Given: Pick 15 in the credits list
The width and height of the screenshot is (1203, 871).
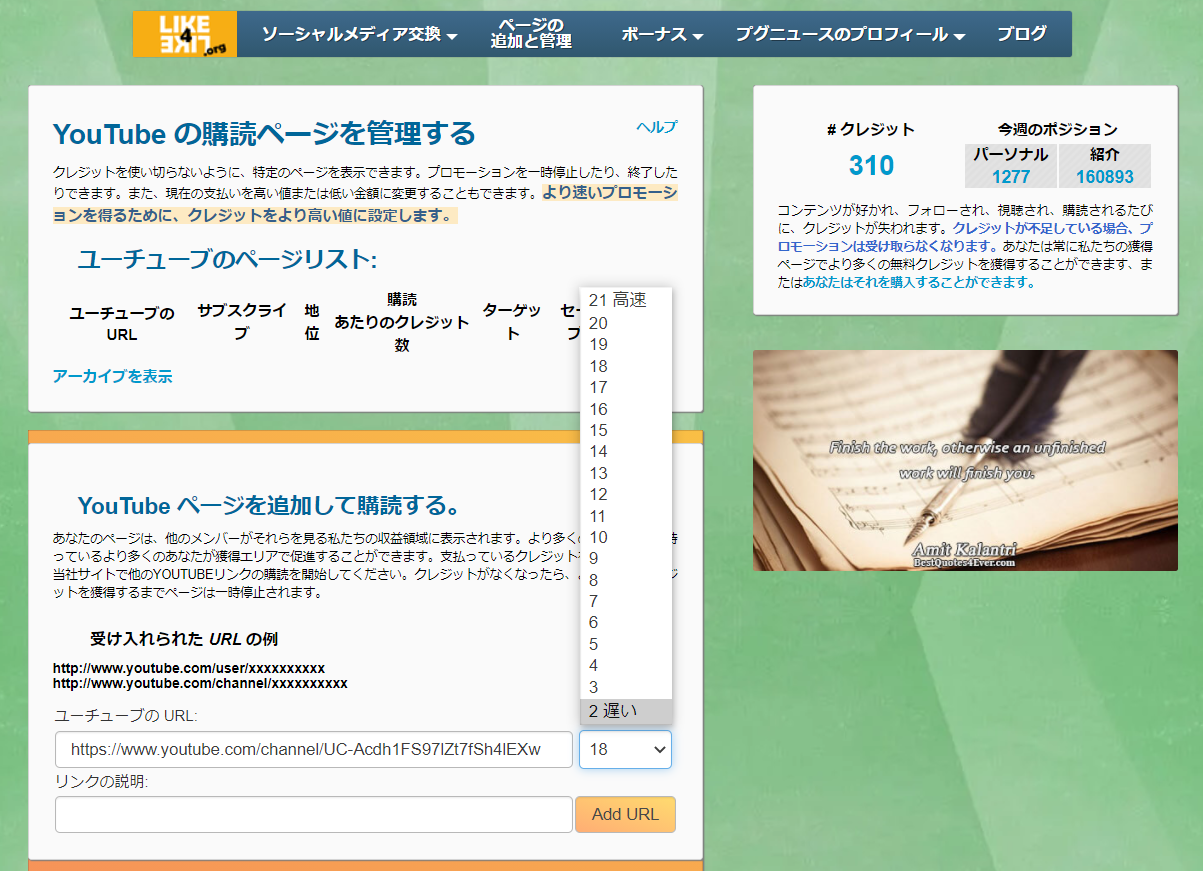Looking at the screenshot, I should tap(626, 431).
